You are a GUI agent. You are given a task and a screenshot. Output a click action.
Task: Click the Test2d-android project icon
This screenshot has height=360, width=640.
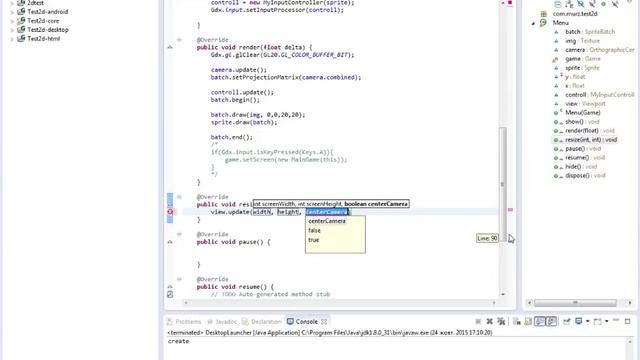(21, 11)
